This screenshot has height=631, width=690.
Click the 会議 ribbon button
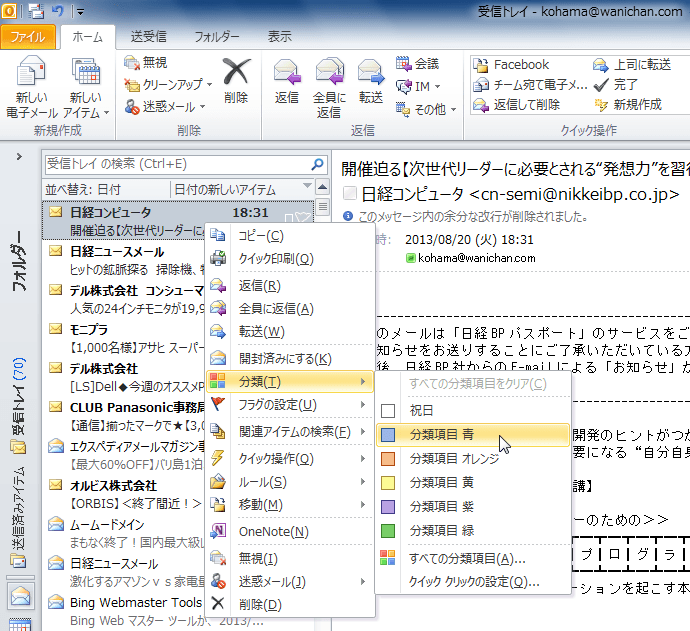(x=417, y=64)
